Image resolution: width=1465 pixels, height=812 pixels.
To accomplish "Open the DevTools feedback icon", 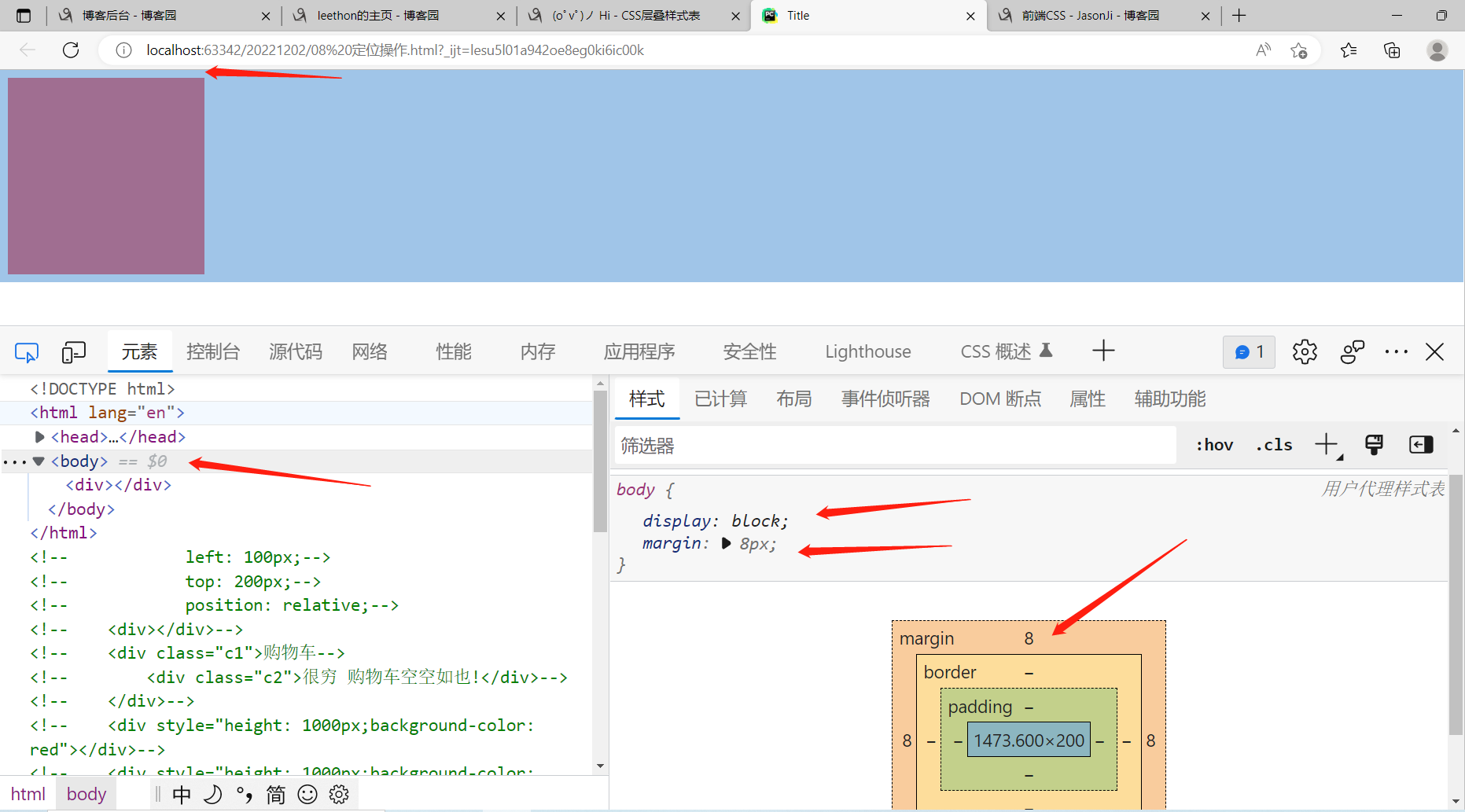I will [x=1353, y=351].
